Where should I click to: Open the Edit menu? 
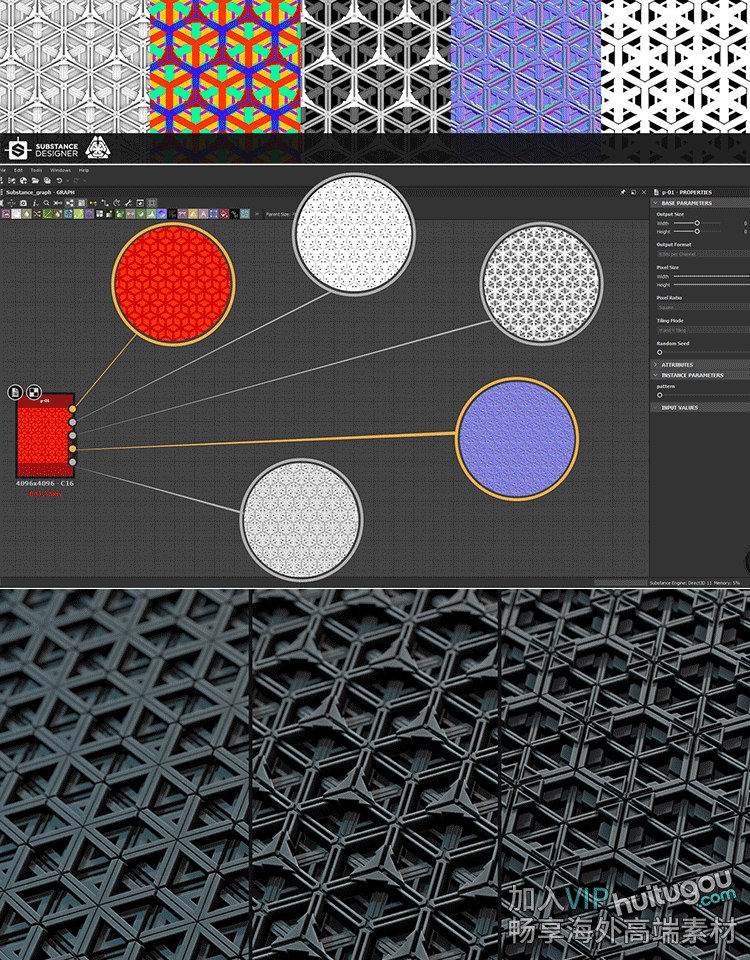point(18,170)
